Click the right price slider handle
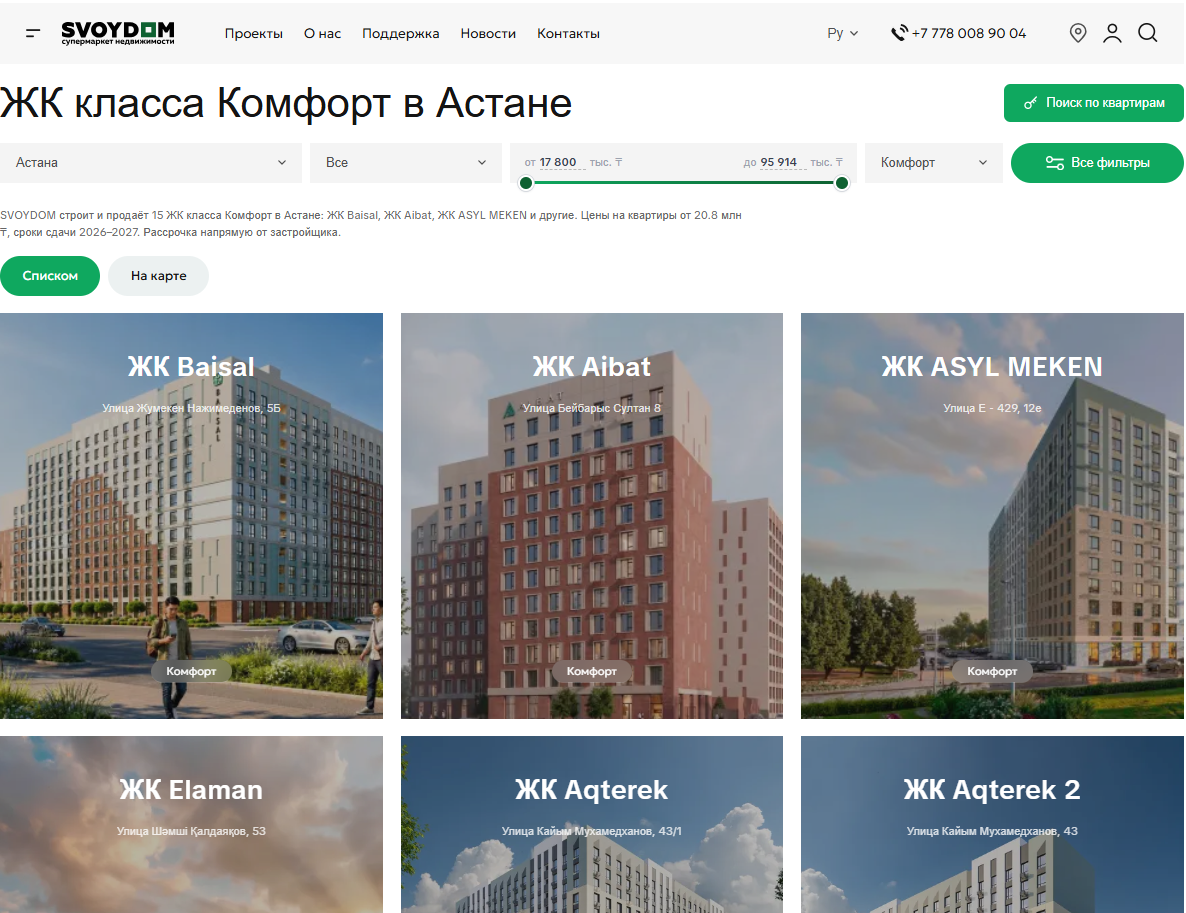Image resolution: width=1186 pixels, height=913 pixels. 841,182
